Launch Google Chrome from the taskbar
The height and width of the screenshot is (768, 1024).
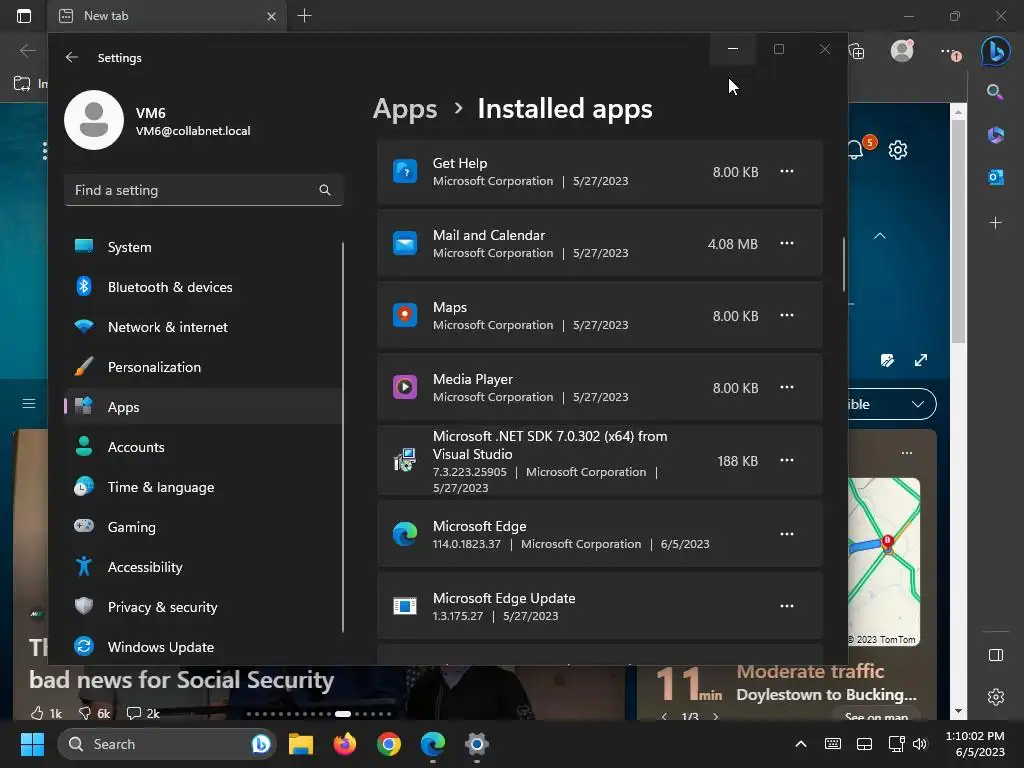coord(389,744)
